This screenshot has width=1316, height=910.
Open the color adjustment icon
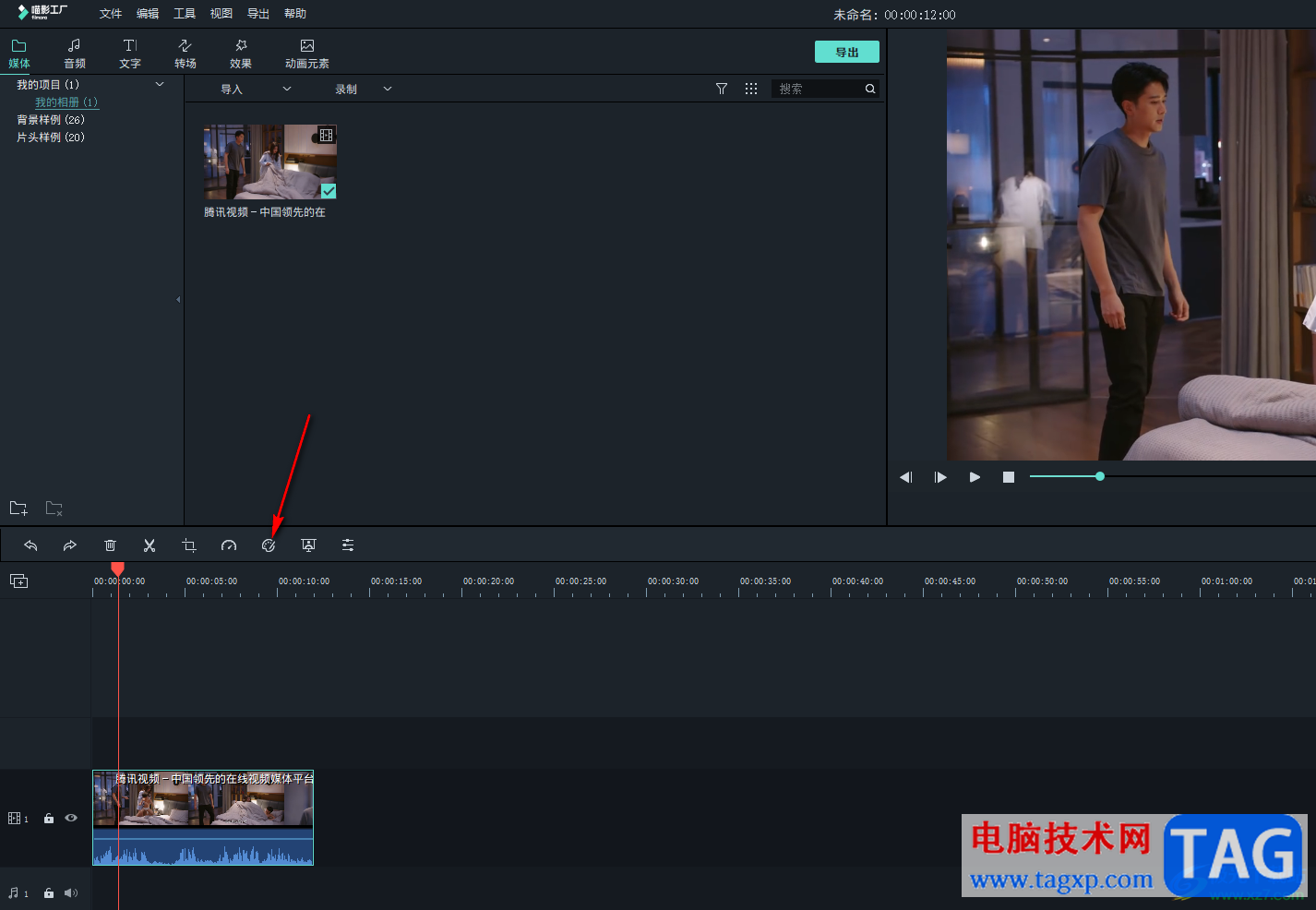269,545
